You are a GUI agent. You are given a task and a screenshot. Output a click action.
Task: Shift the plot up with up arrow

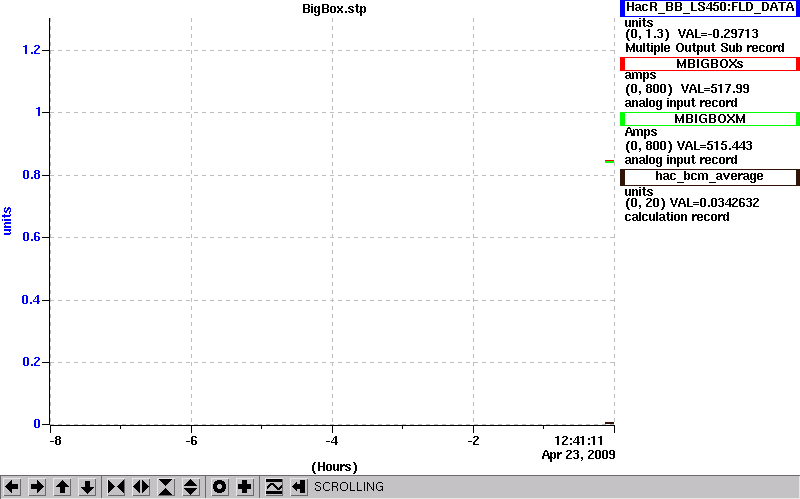[x=62, y=487]
